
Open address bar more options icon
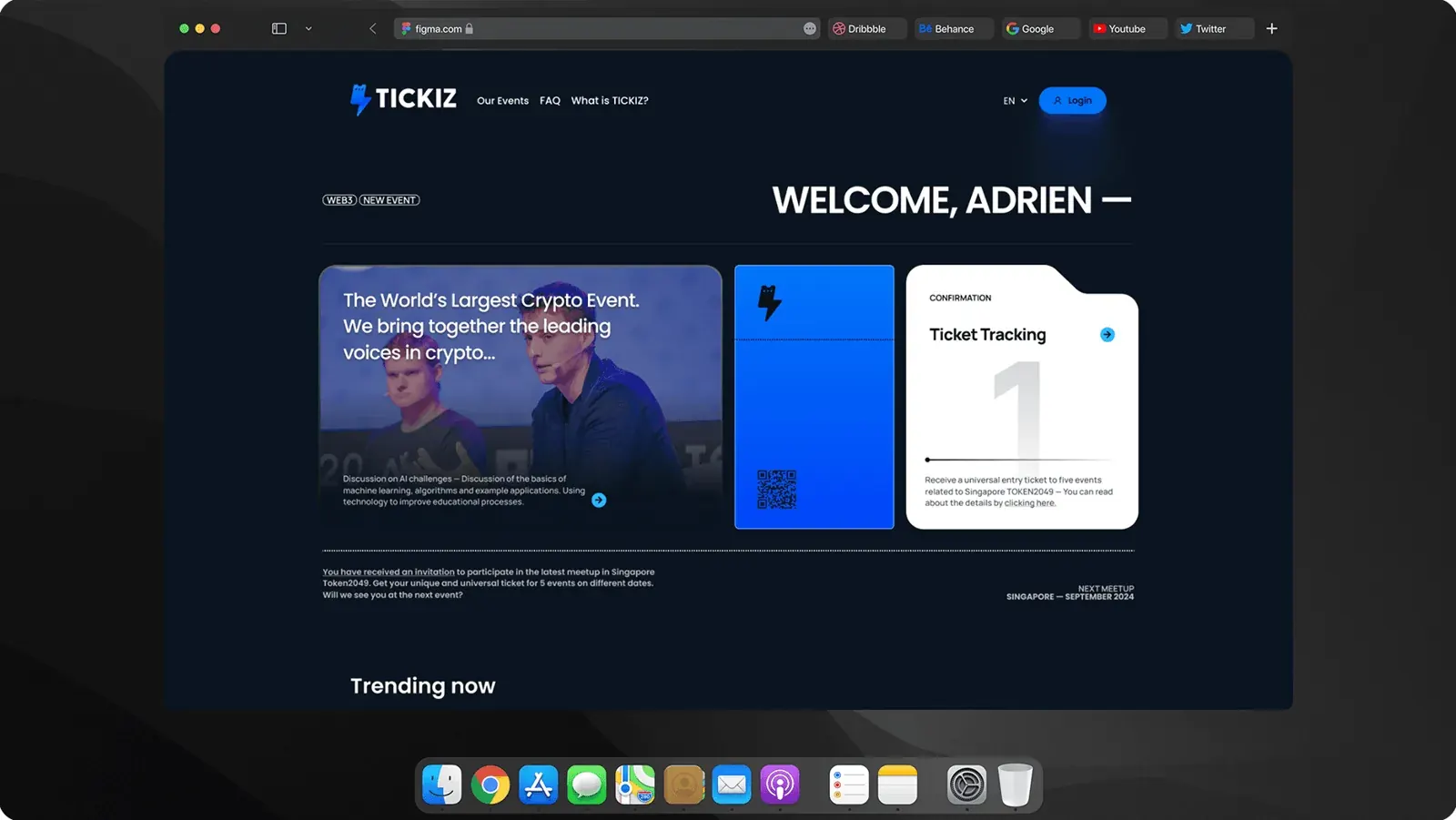(x=809, y=28)
